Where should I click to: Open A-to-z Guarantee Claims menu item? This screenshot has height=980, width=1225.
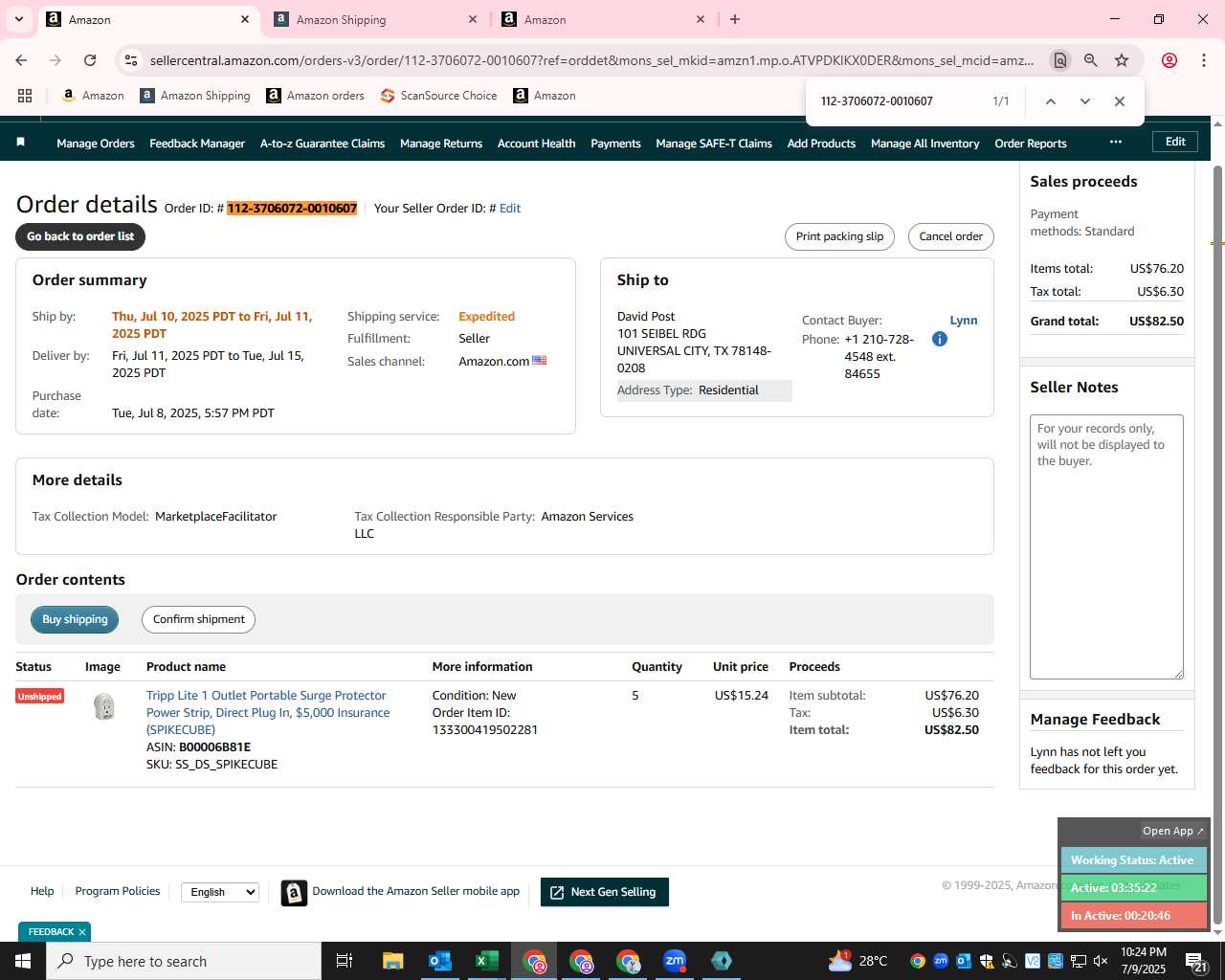323,144
